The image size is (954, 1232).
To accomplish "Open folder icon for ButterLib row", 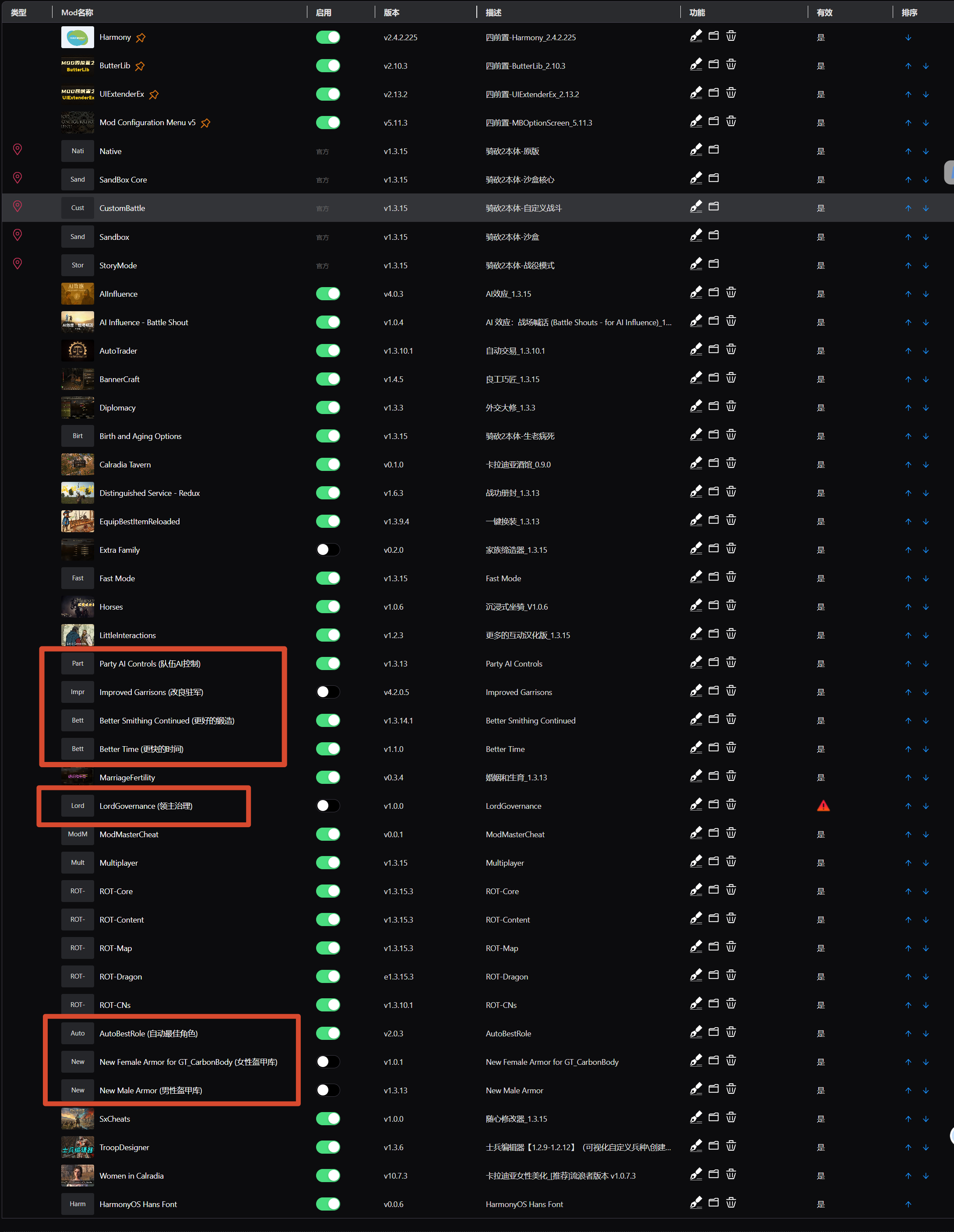I will tap(713, 65).
